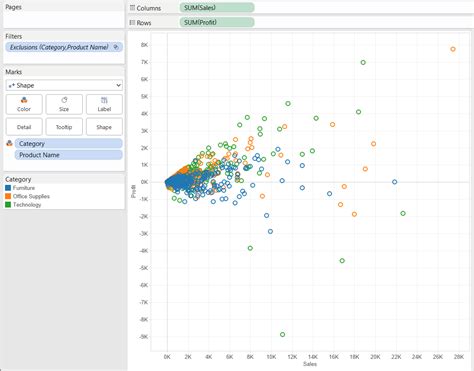Open the Shape mark type dropdown
The height and width of the screenshot is (371, 474).
64,85
